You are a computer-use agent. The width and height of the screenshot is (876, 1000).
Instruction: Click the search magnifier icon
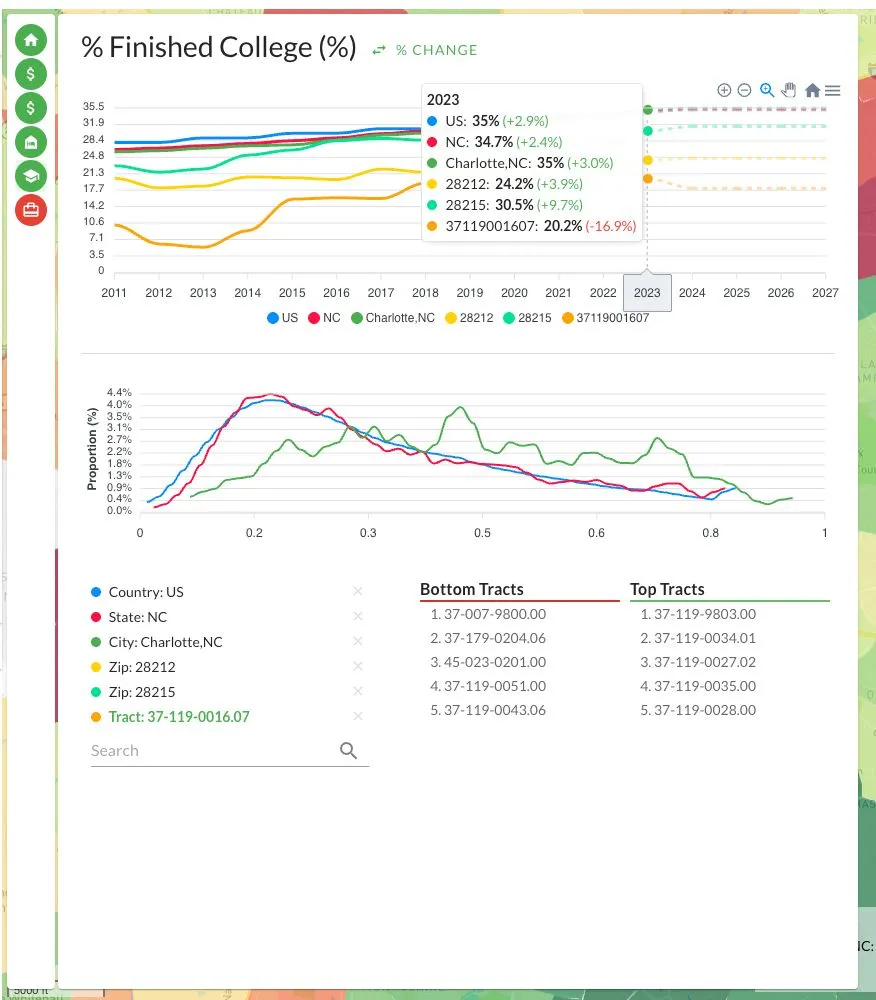[x=348, y=751]
